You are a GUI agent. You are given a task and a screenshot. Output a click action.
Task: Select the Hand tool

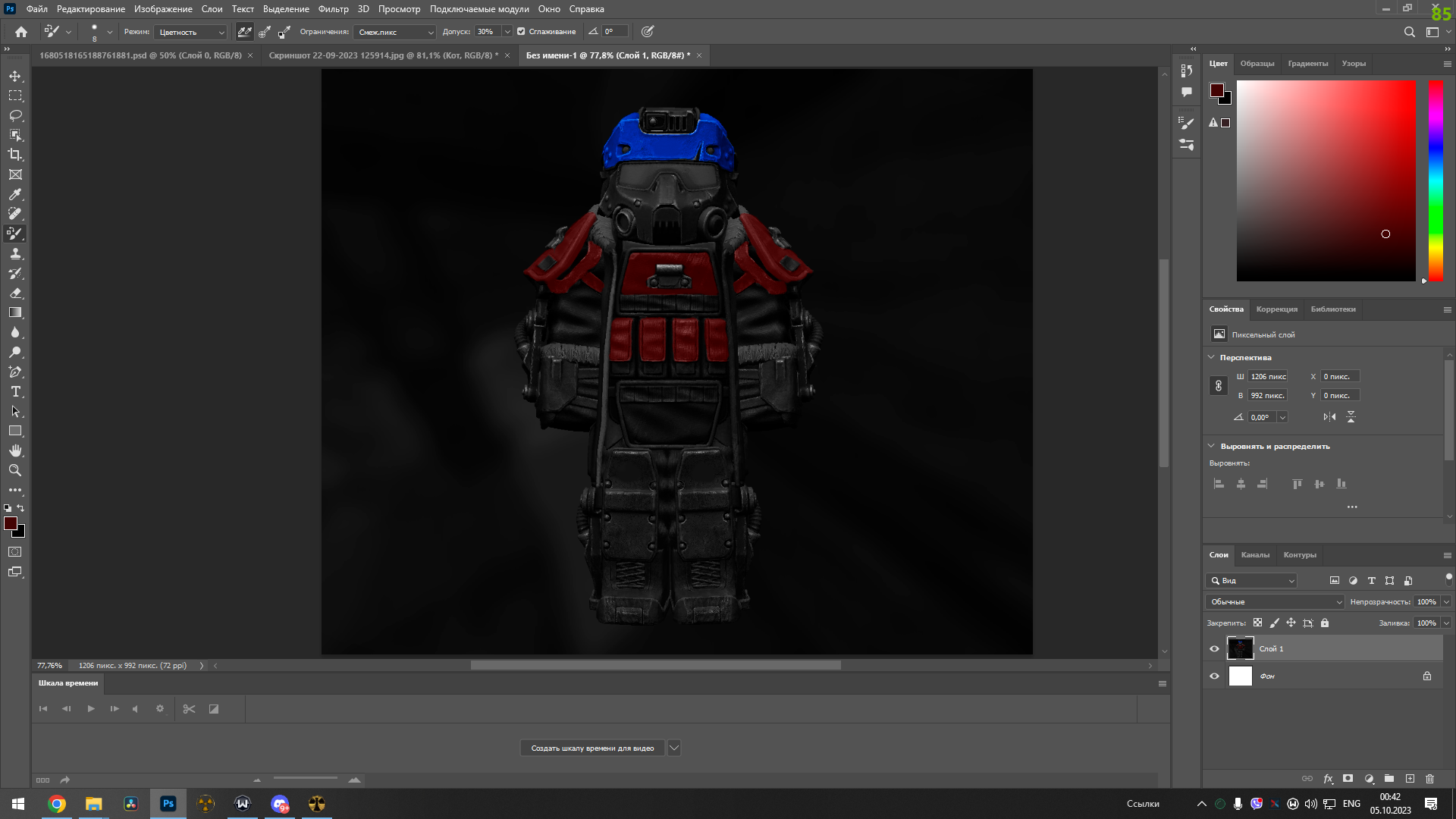15,450
